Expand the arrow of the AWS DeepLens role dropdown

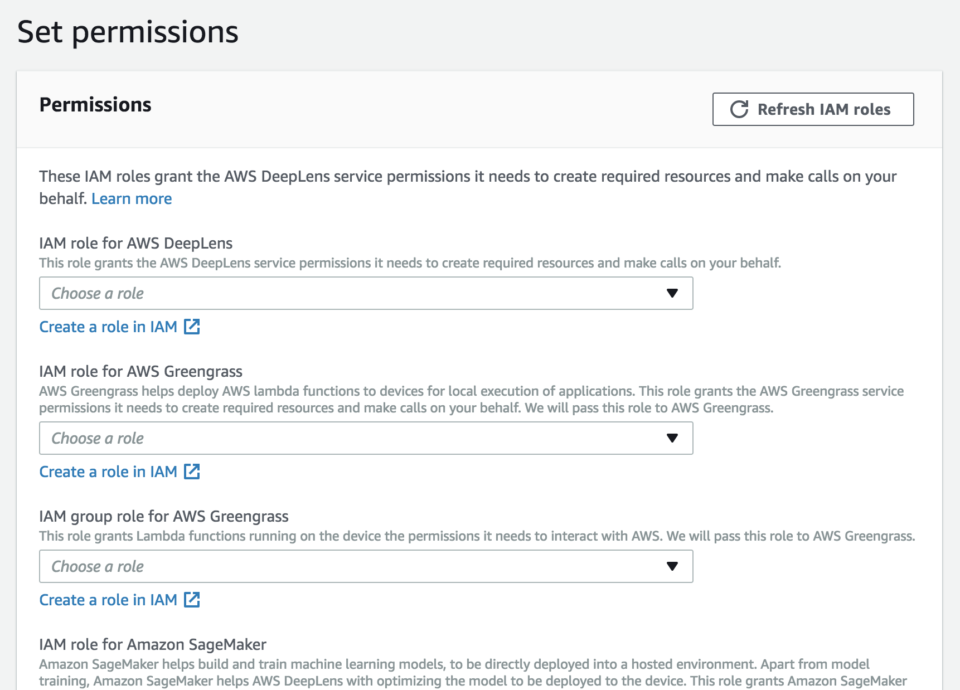tap(672, 293)
